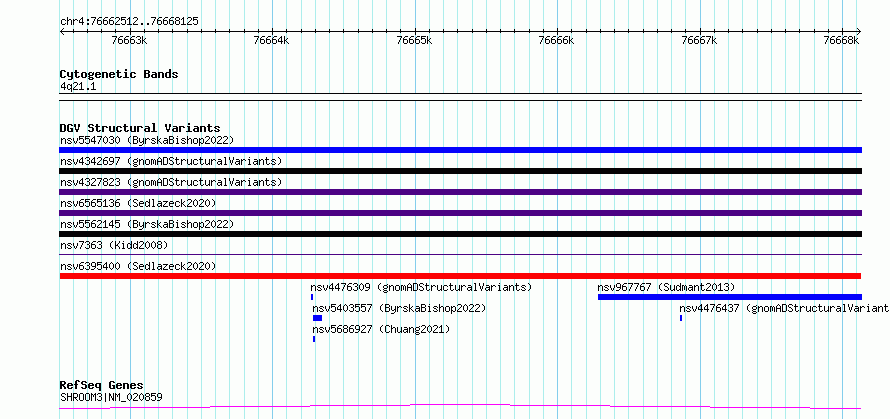Click the tiny nsv5686927 variant marker
This screenshot has height=419, width=890.
coord(314,339)
